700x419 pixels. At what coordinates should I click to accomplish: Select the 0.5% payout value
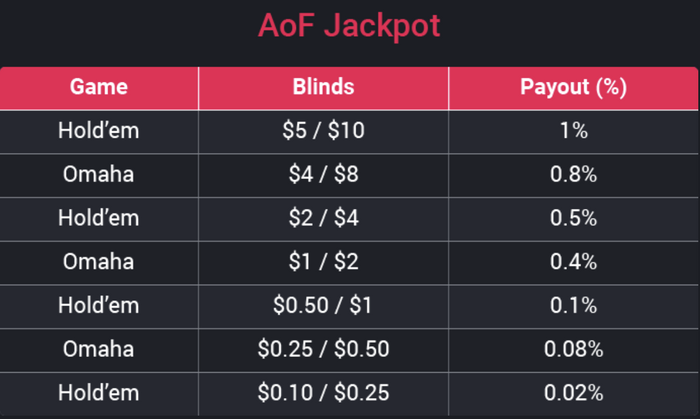point(573,218)
